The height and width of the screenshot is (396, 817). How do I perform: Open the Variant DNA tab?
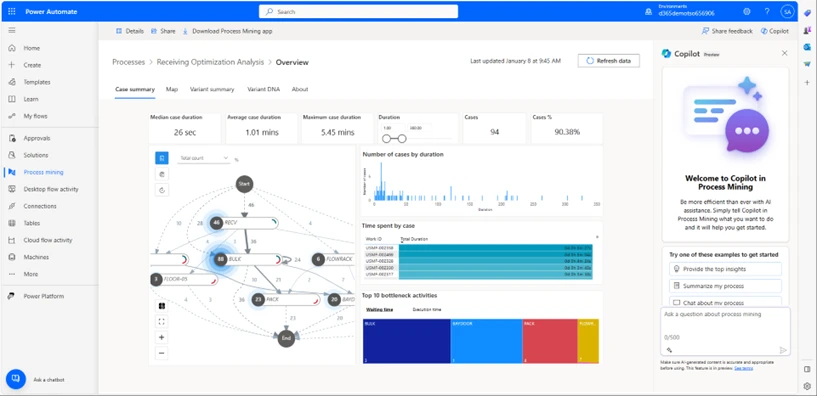[x=264, y=89]
